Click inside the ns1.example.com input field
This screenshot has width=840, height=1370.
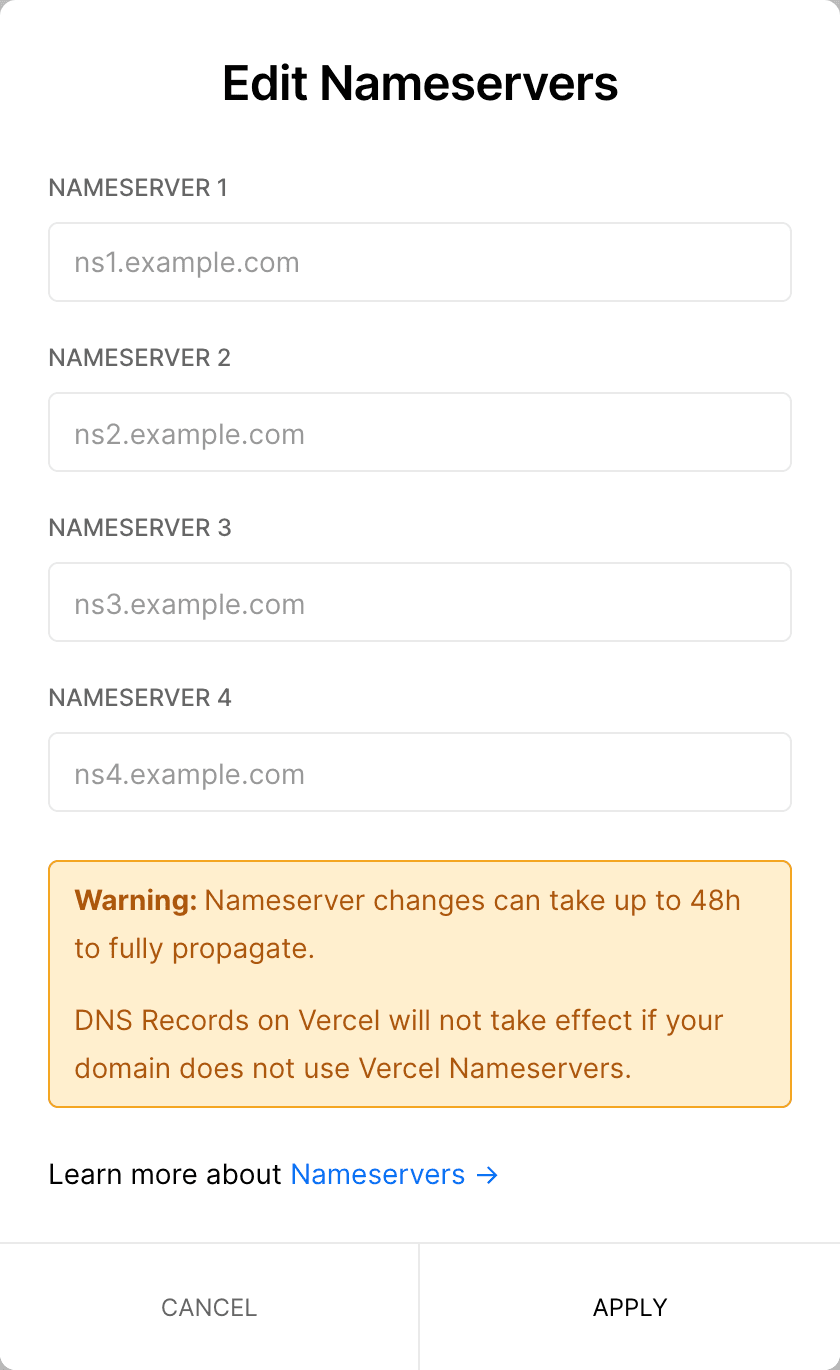420,262
